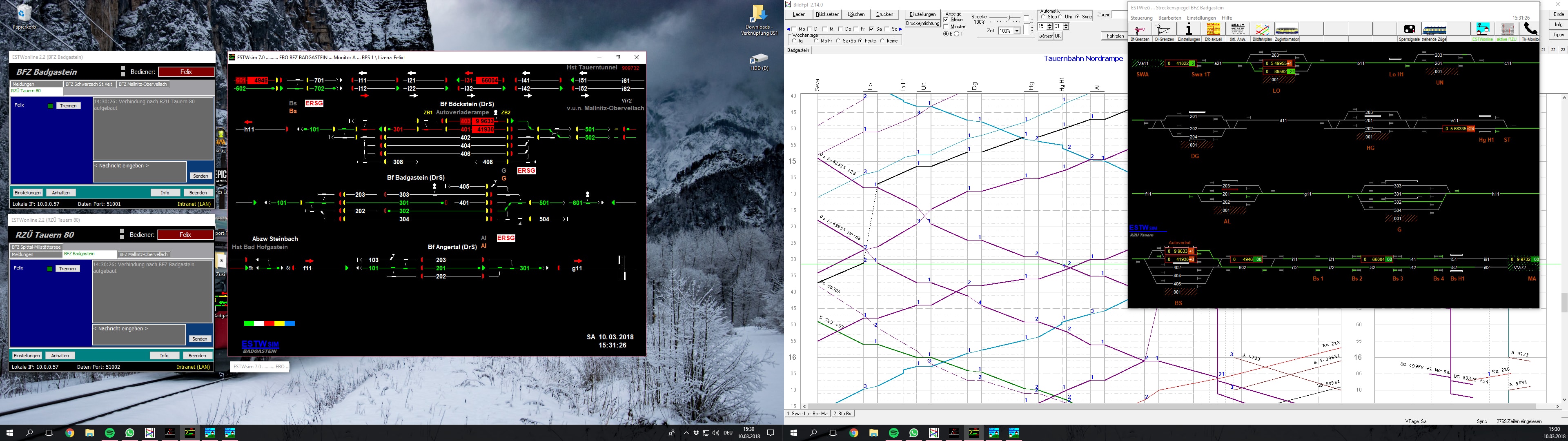Screen dimensions: 1568x441
Task: Switch to BFZ Mallnitz-Obervellach tab in RZÜ Tauern 80
Action: 143,255
